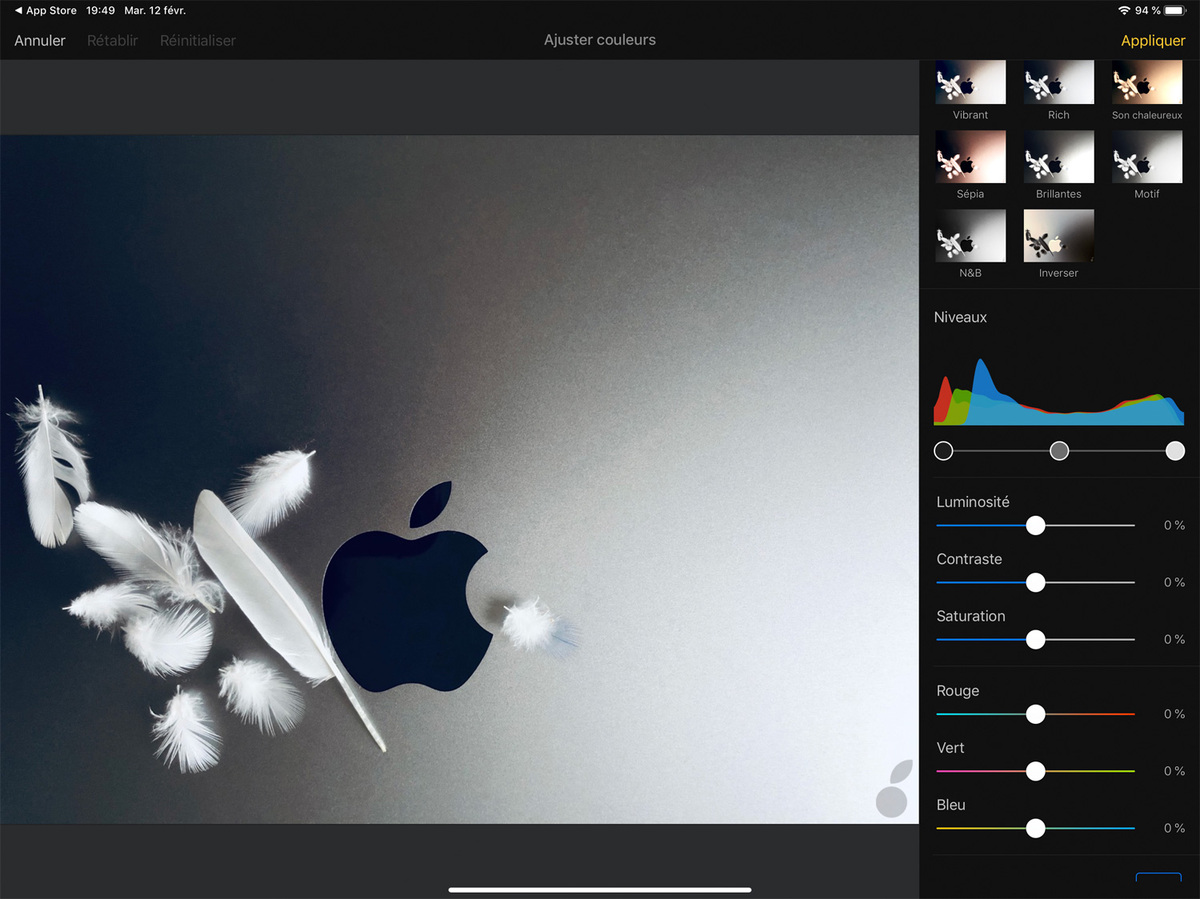1200x899 pixels.
Task: Click the Niveaux section heading
Action: pos(960,317)
